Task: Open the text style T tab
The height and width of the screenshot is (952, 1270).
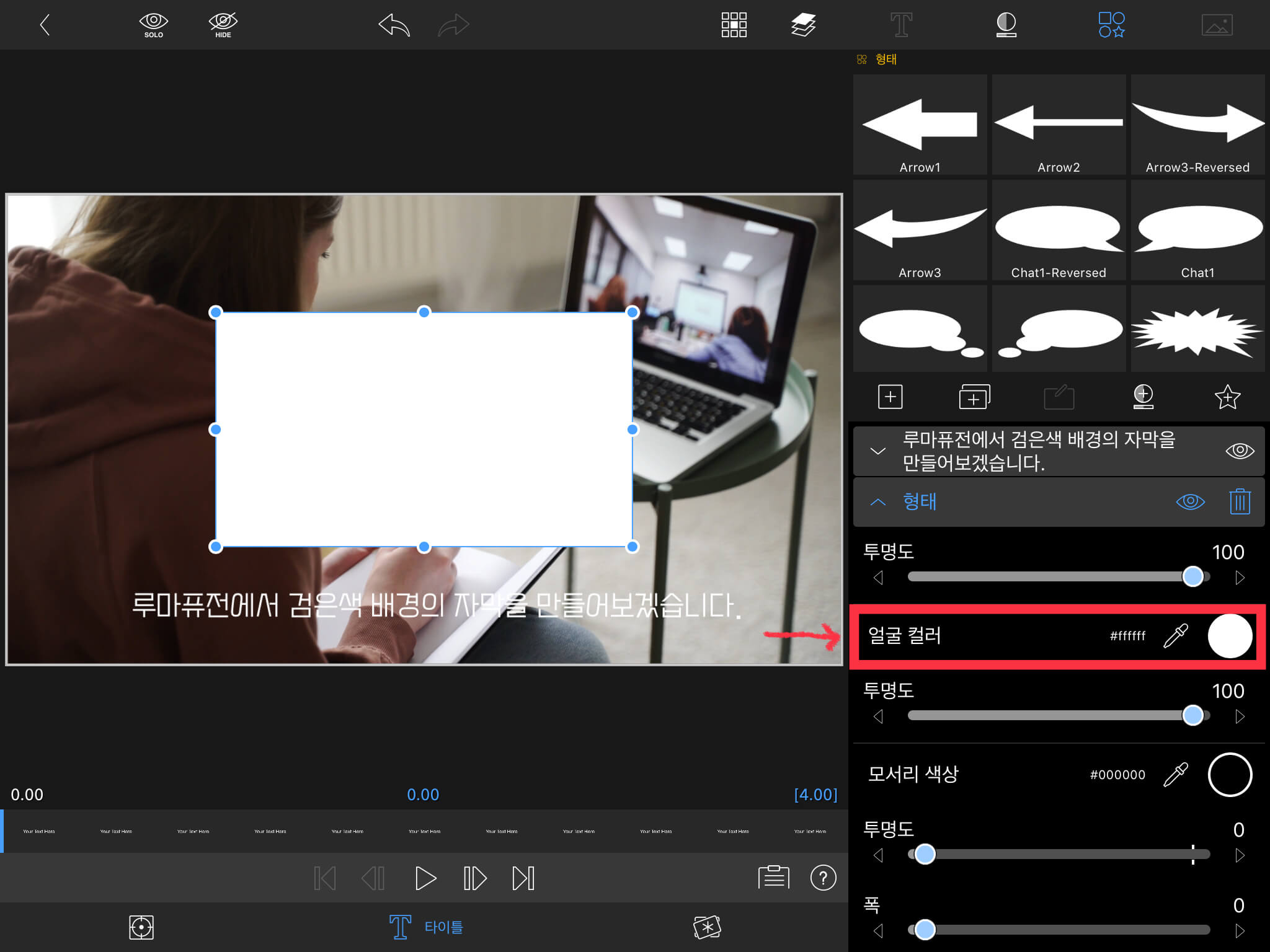Action: 901,25
